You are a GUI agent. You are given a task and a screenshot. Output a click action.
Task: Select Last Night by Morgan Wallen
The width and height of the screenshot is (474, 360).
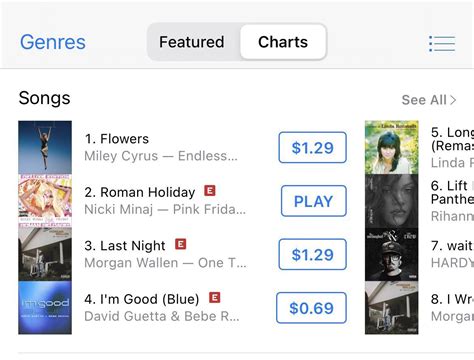[166, 254]
